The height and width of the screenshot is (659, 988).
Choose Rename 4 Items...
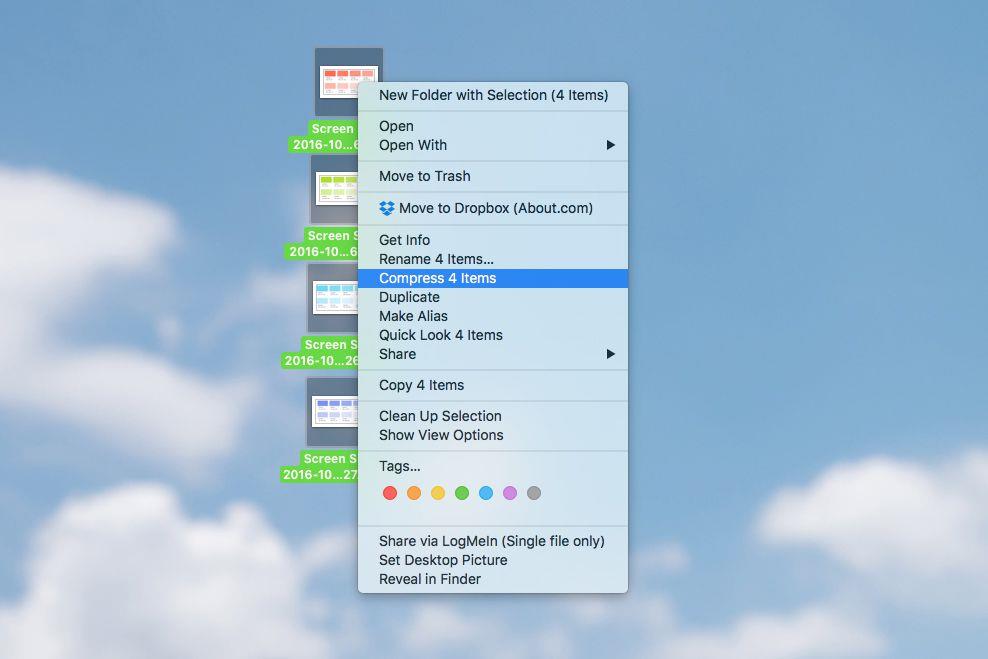493,259
